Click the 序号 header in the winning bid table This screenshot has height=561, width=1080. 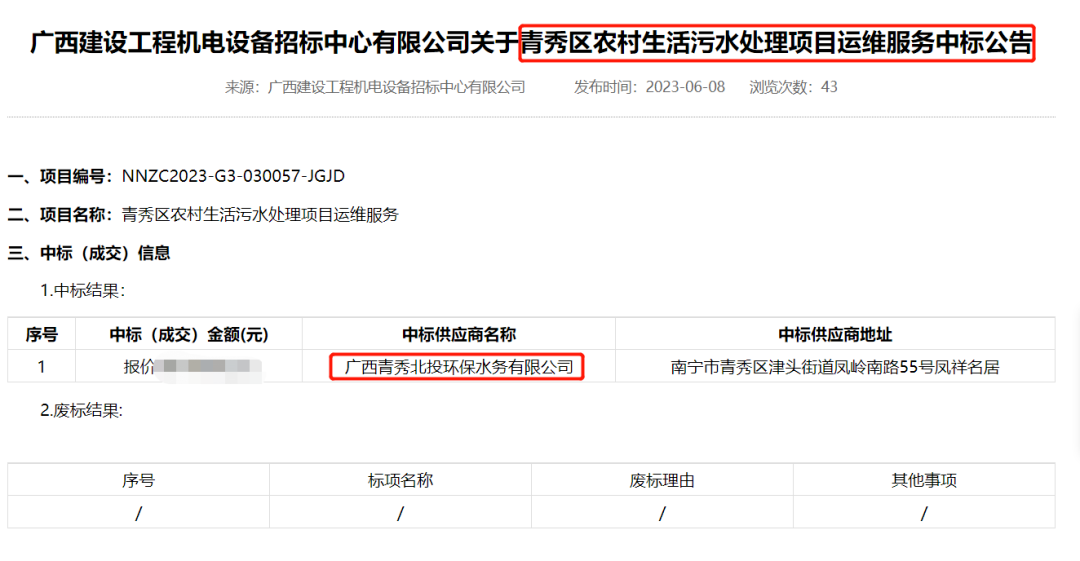[x=41, y=335]
